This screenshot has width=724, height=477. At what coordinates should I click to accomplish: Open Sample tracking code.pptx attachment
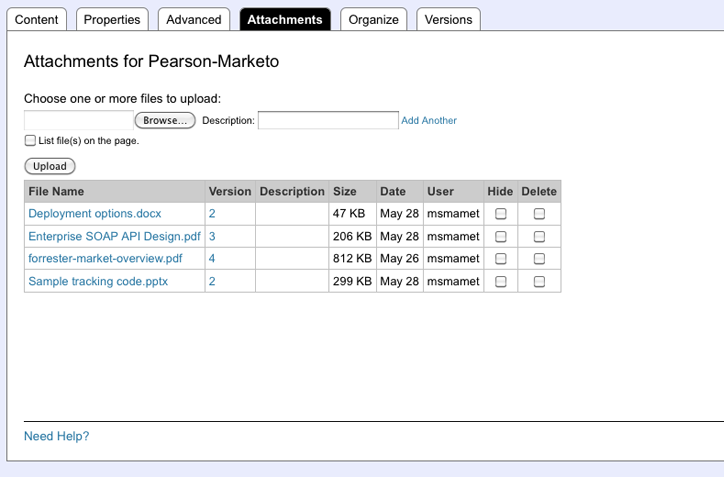[x=98, y=281]
